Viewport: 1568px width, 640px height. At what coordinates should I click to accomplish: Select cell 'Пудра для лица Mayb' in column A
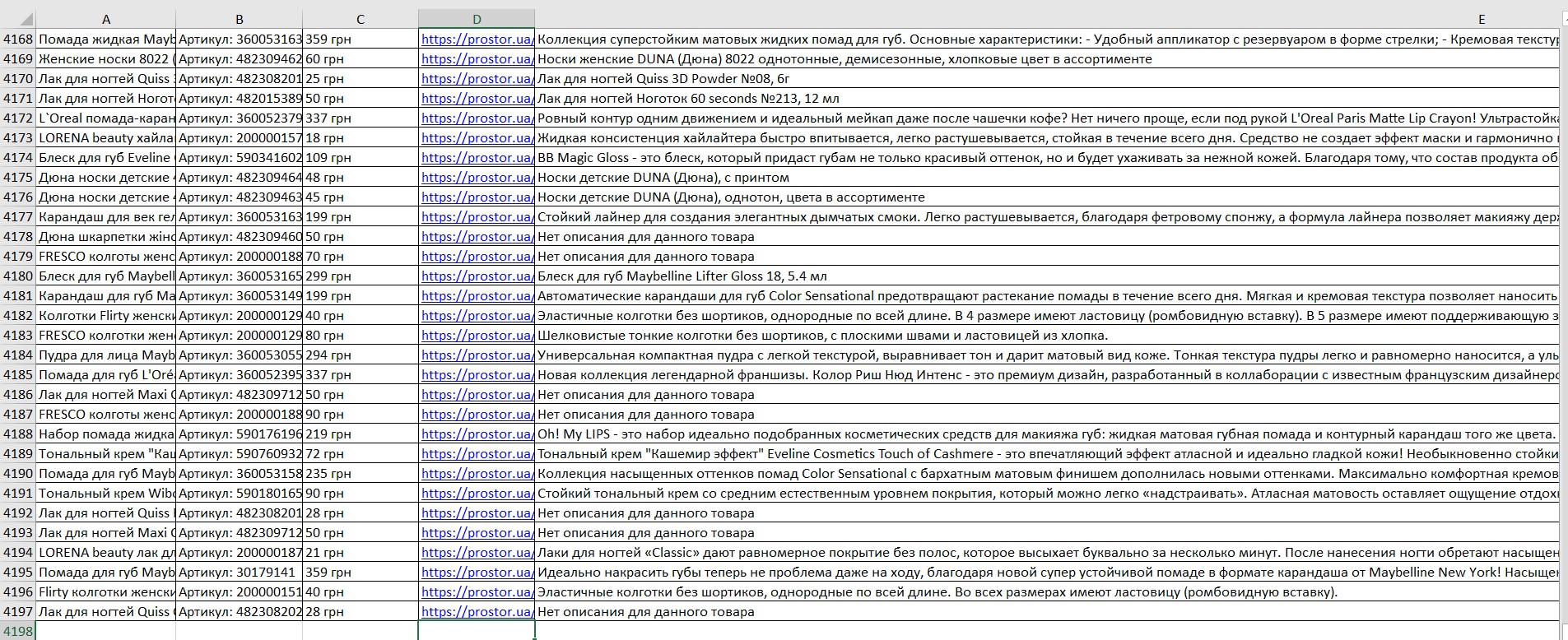click(106, 355)
